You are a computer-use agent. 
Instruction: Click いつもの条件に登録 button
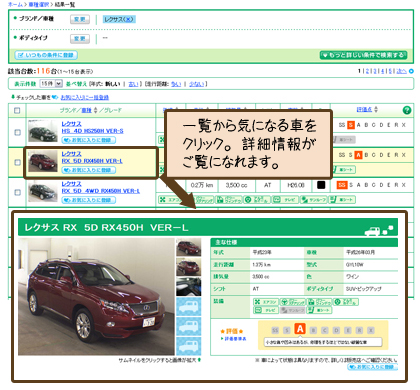(x=46, y=55)
